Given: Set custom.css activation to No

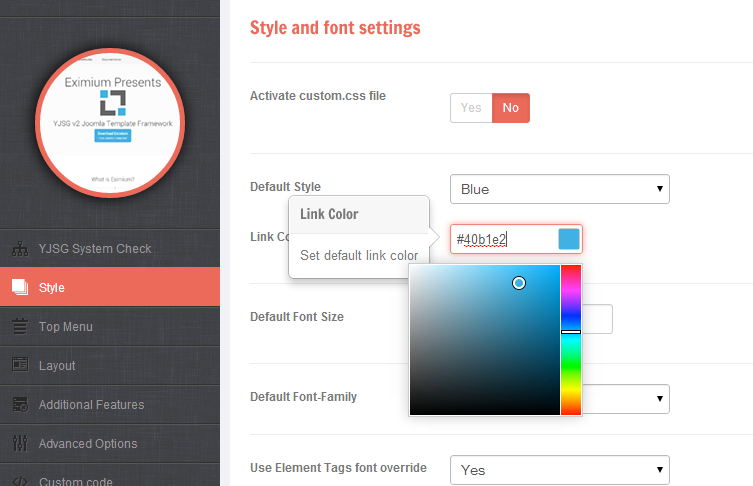Looking at the screenshot, I should pyautogui.click(x=510, y=108).
